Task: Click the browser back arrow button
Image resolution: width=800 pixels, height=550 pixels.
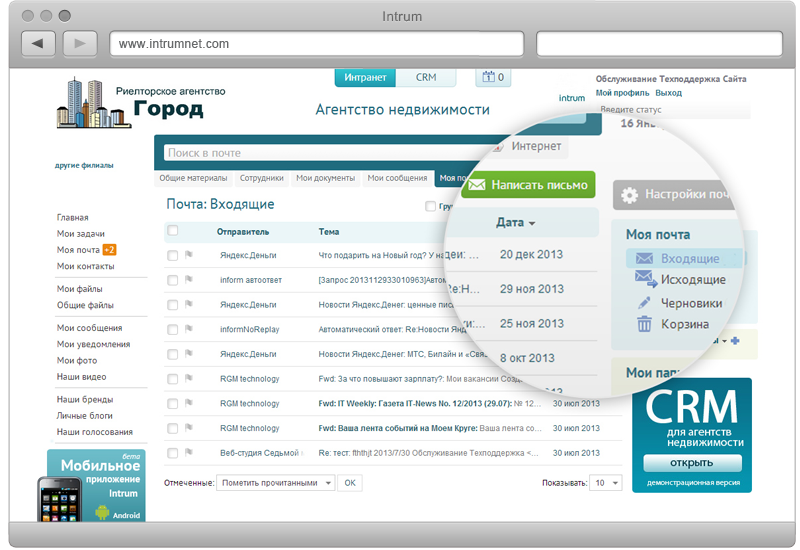Action: coord(38,43)
